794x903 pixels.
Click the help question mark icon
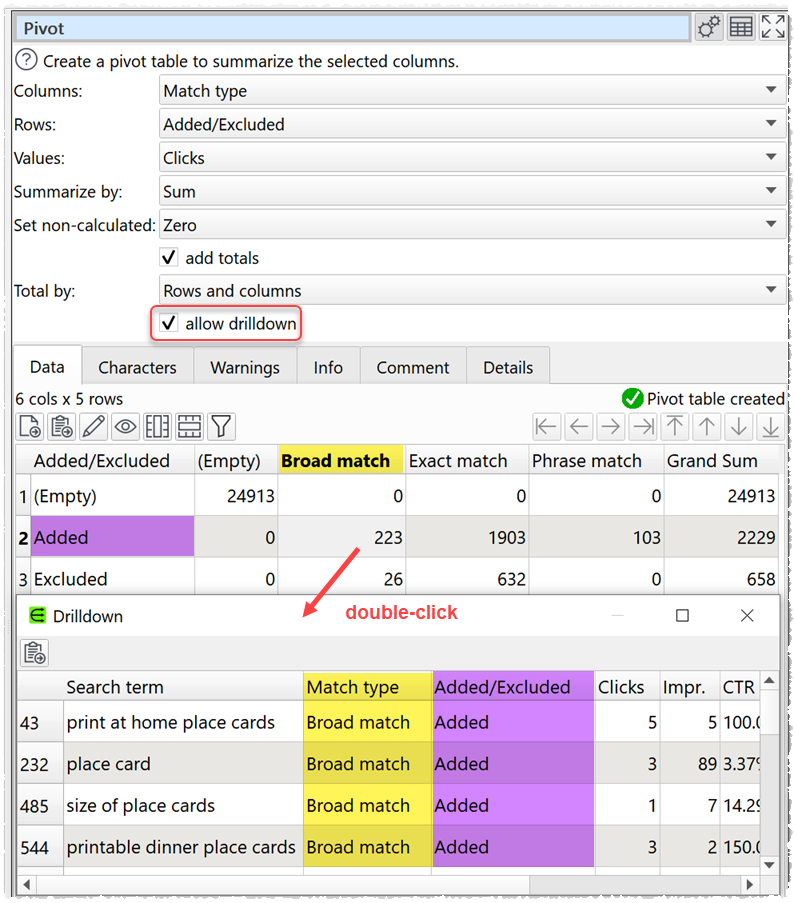(26, 61)
